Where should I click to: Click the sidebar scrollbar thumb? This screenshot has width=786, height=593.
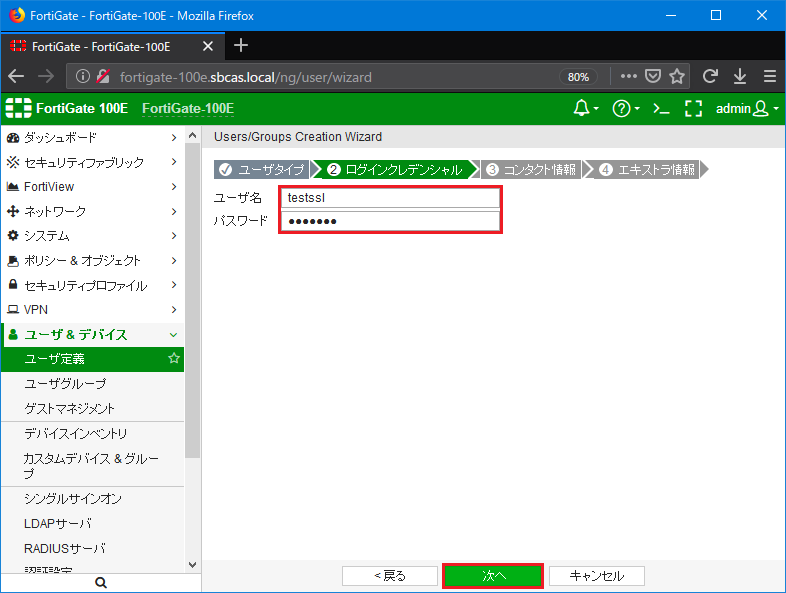pyautogui.click(x=192, y=300)
